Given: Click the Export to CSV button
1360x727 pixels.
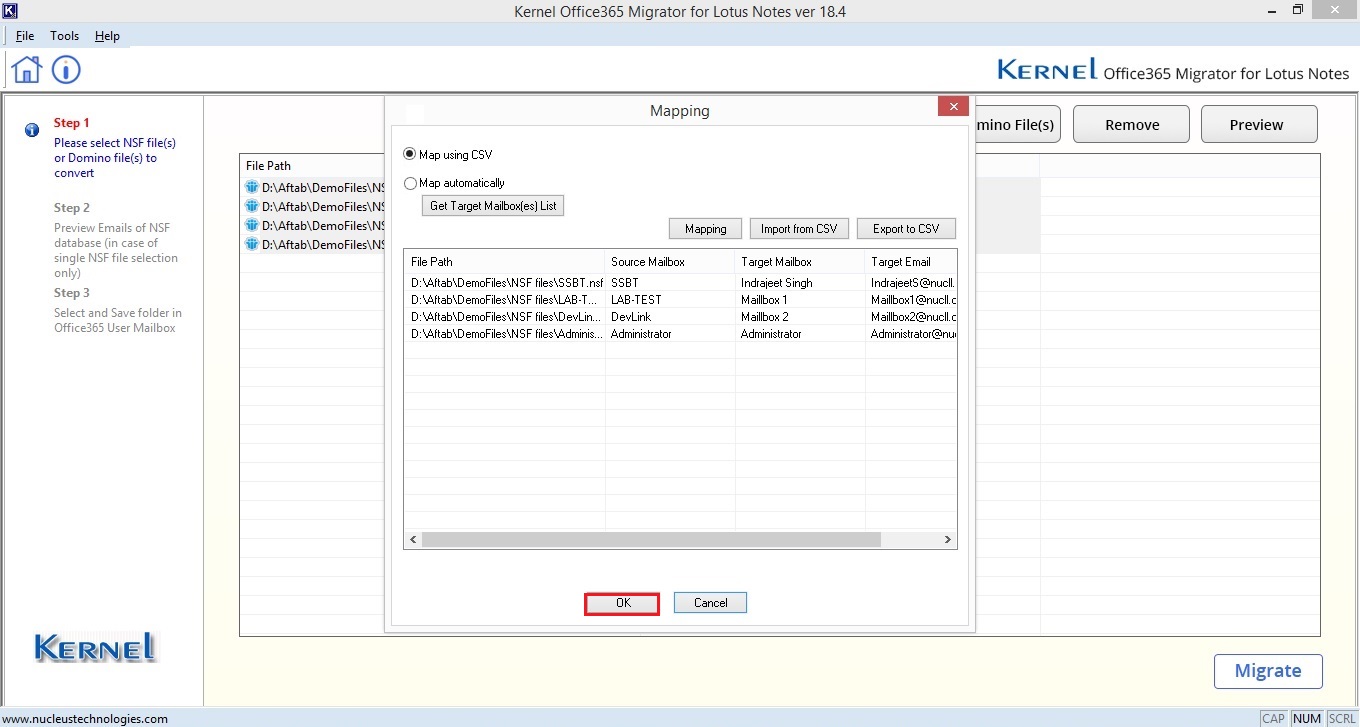Looking at the screenshot, I should pyautogui.click(x=906, y=229).
